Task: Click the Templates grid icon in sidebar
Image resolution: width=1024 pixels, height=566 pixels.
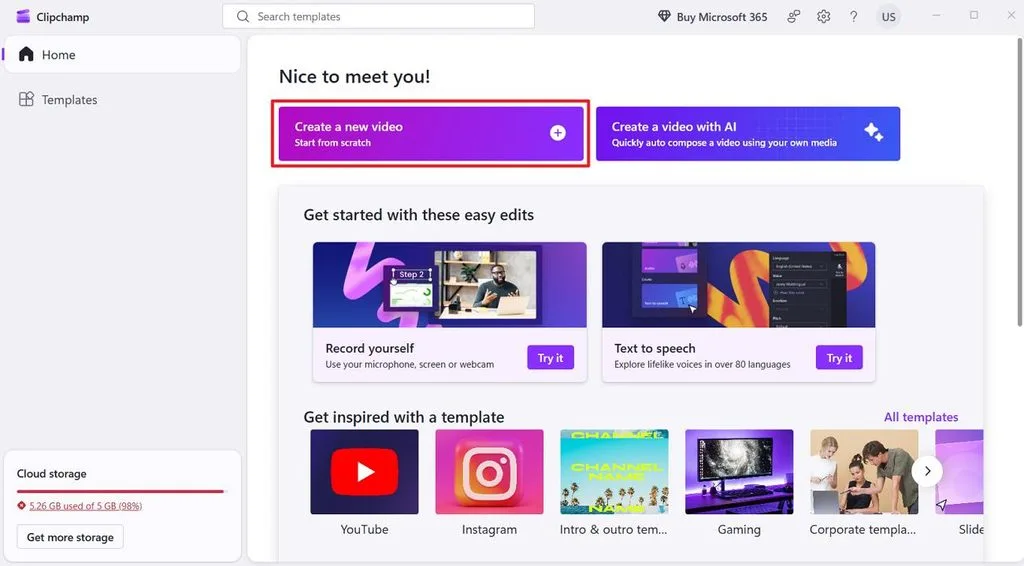Action: pos(26,99)
